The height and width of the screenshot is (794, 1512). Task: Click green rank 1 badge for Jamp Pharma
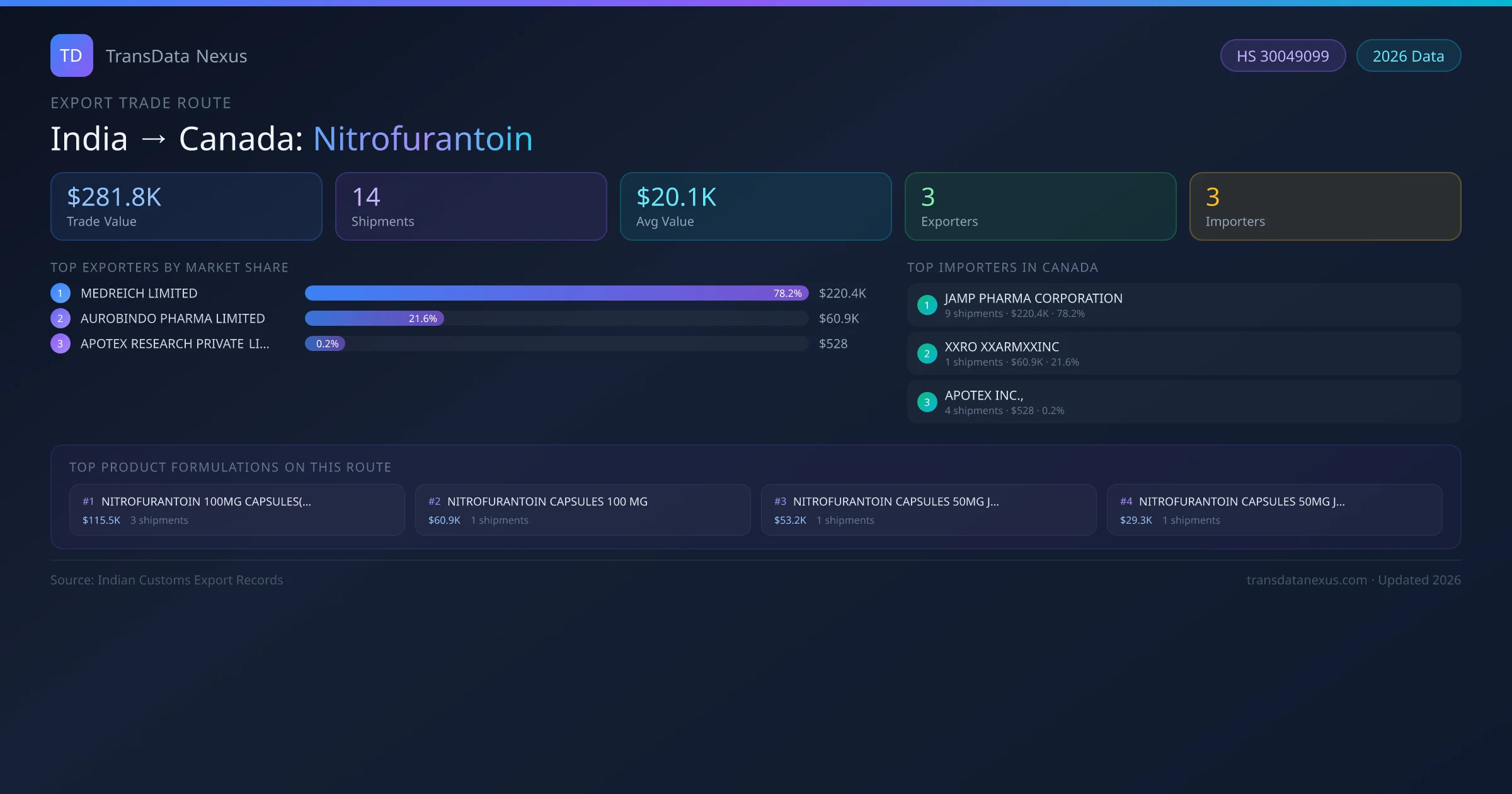tap(927, 305)
